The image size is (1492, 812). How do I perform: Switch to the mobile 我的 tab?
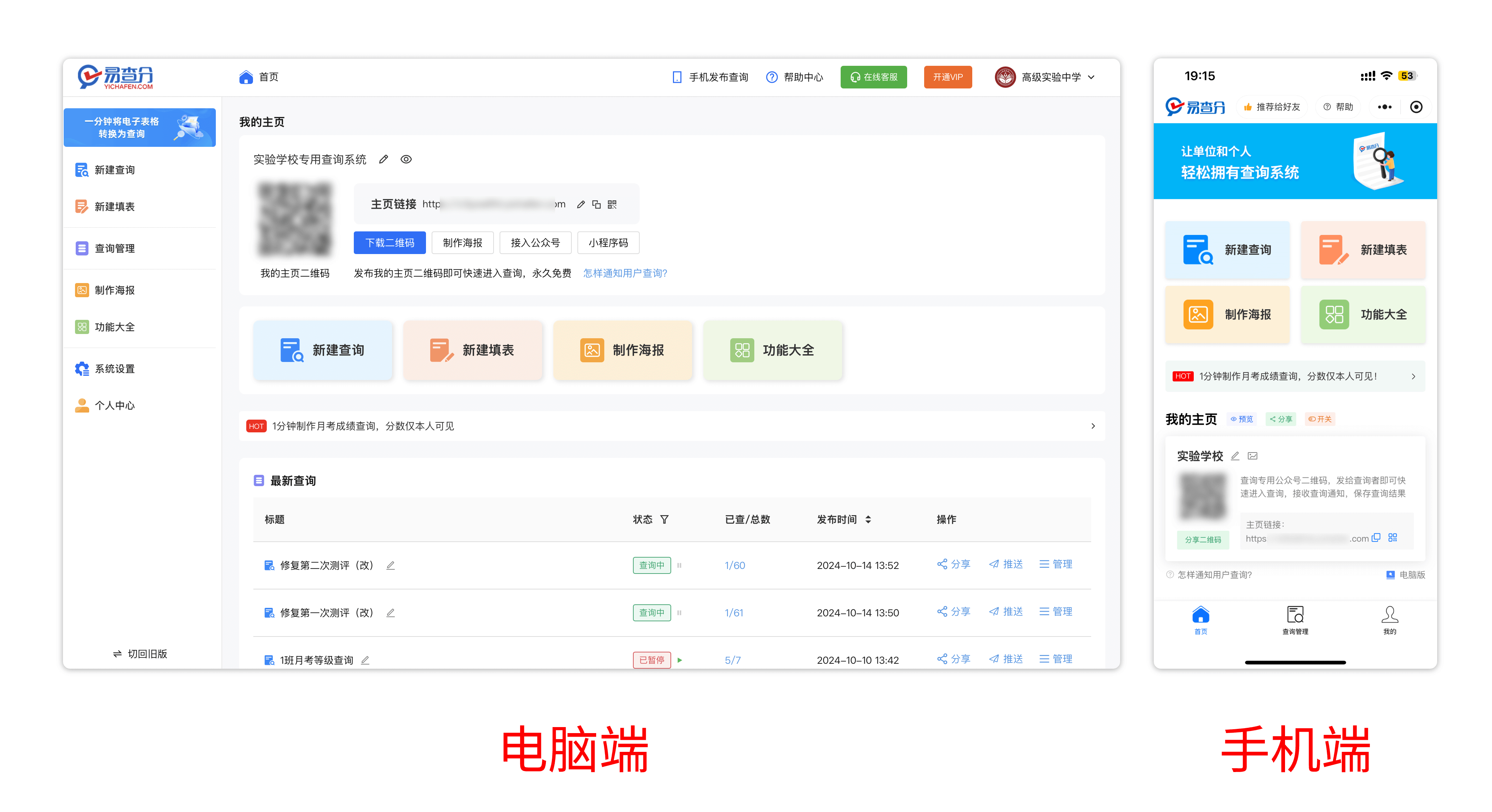point(1389,620)
